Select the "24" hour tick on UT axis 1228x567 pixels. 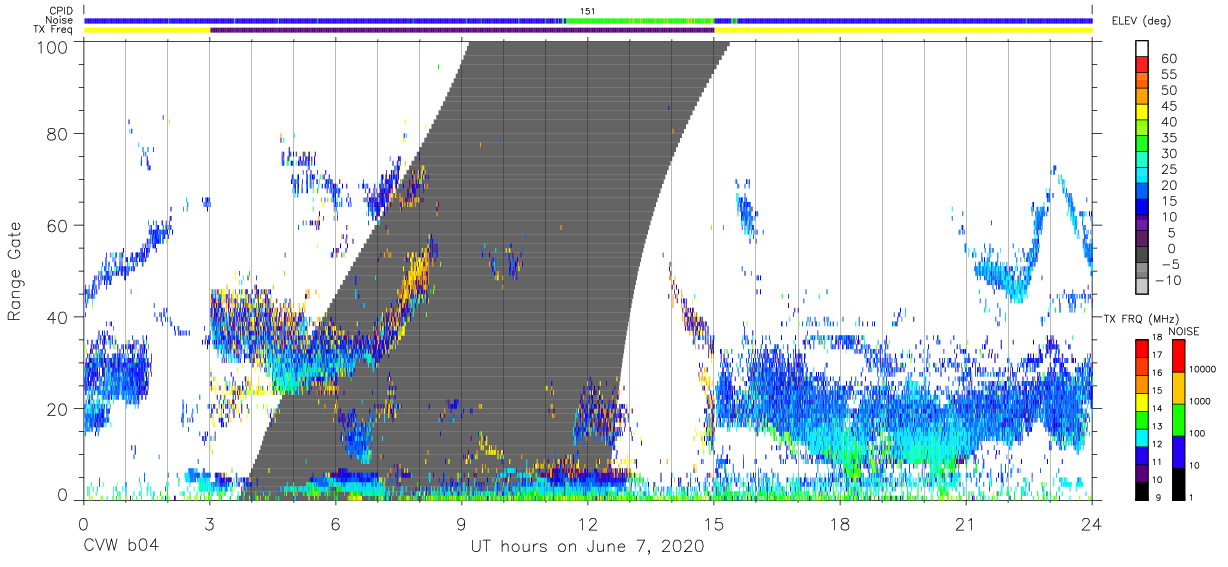(1092, 523)
